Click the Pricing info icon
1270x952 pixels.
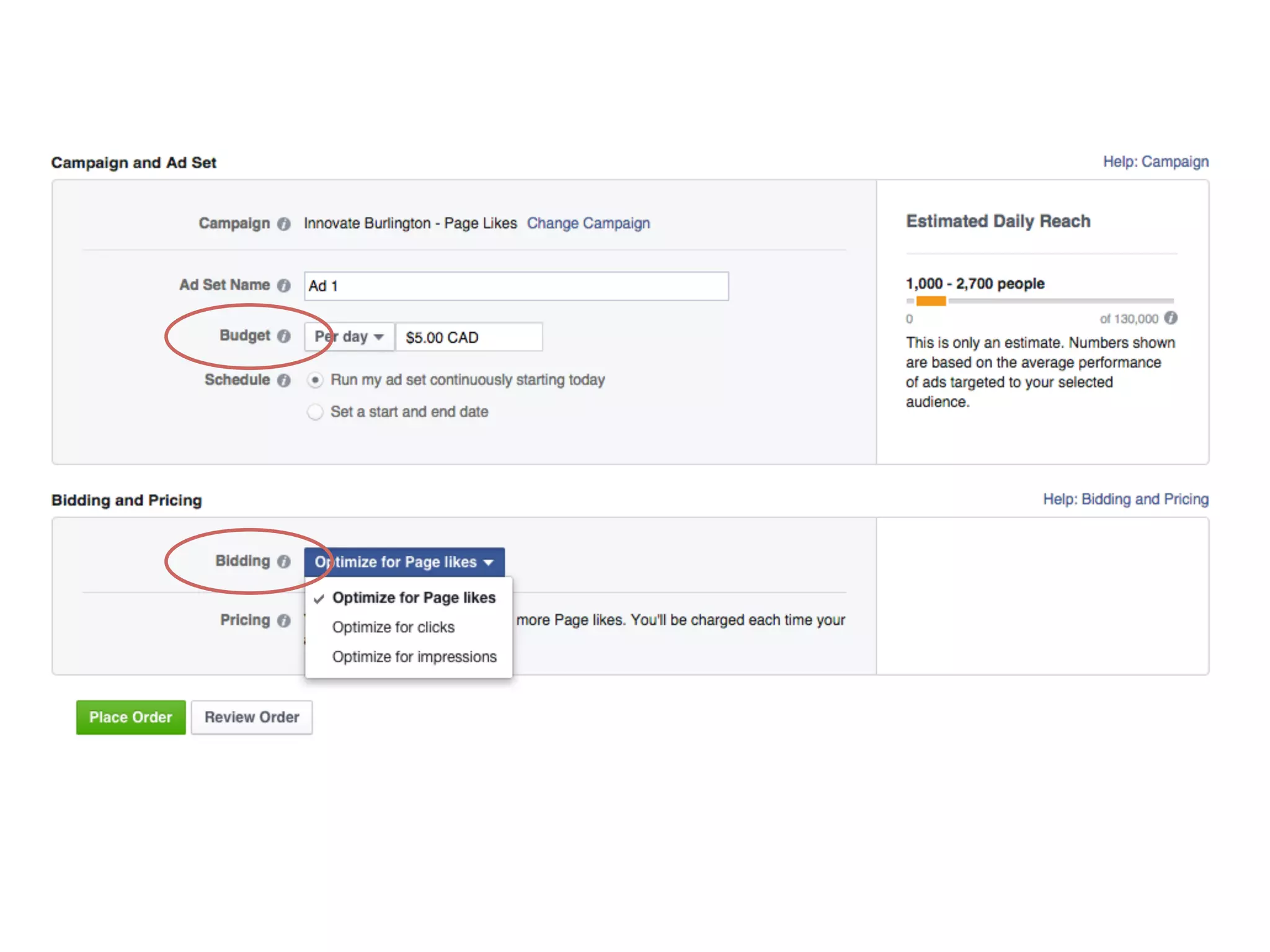pyautogui.click(x=283, y=620)
